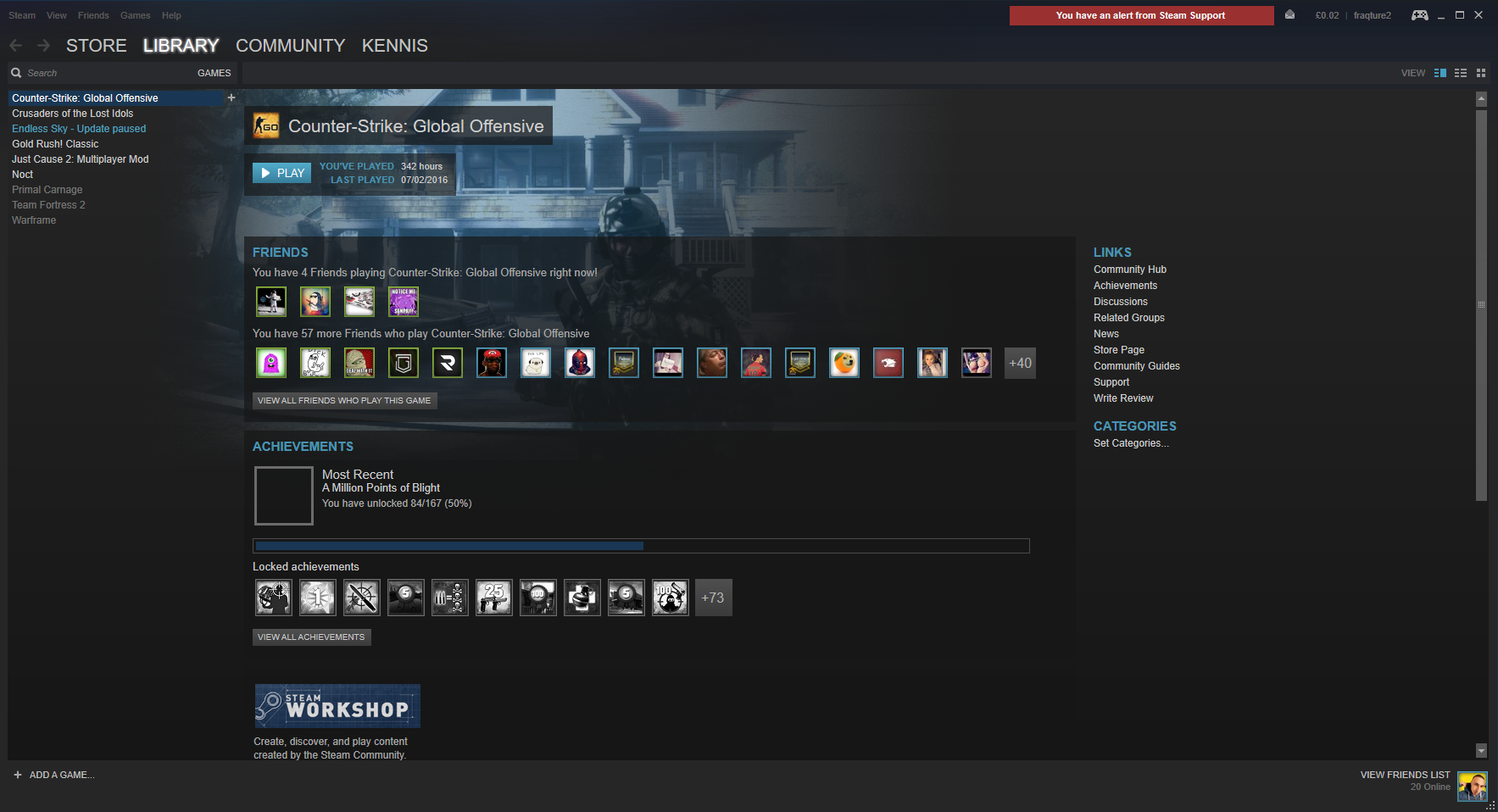Launch Big Picture mode controller icon
Screen dimensions: 1498x812
(1419, 15)
